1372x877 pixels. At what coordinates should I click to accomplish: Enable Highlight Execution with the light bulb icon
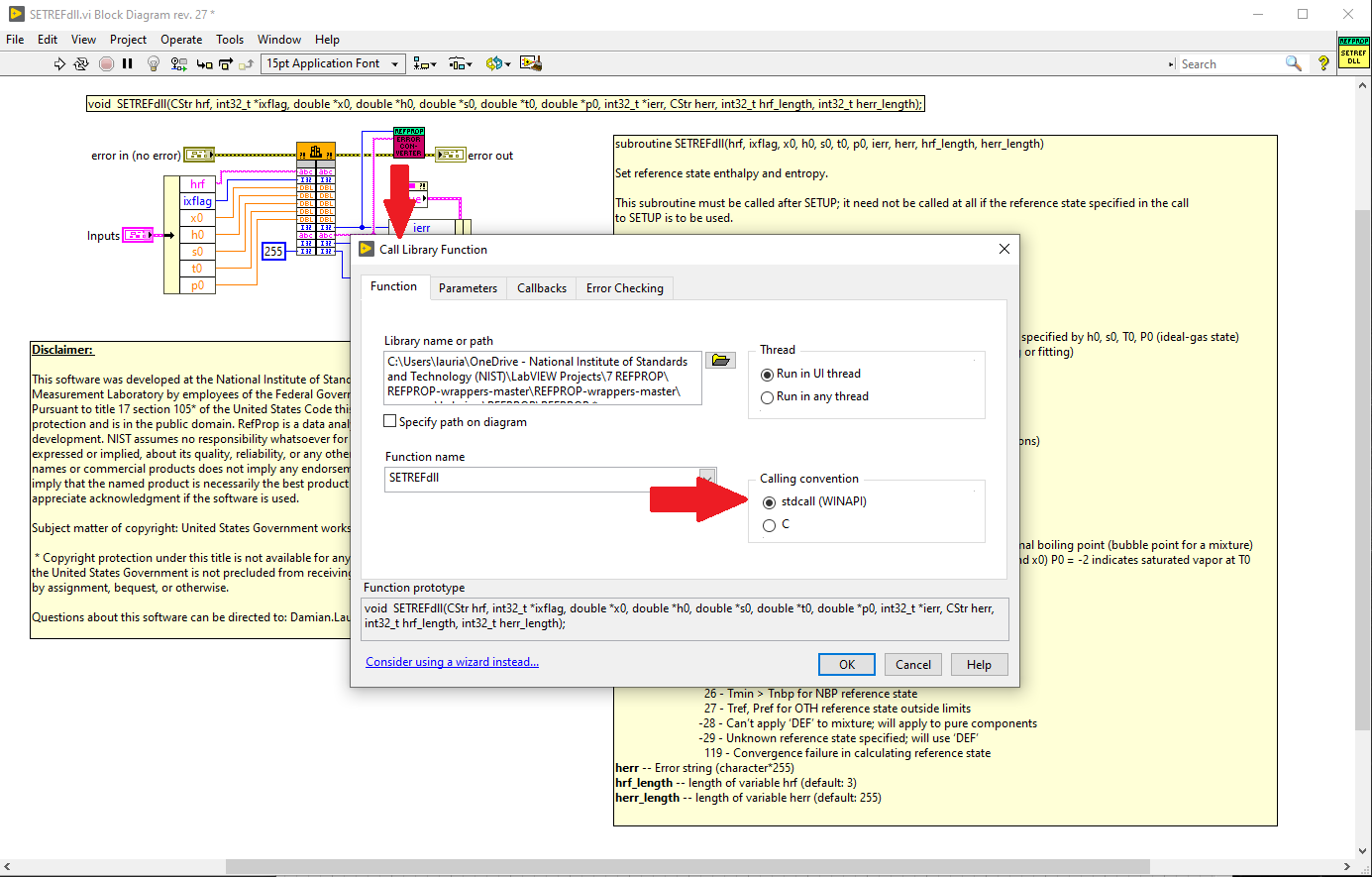[x=153, y=62]
